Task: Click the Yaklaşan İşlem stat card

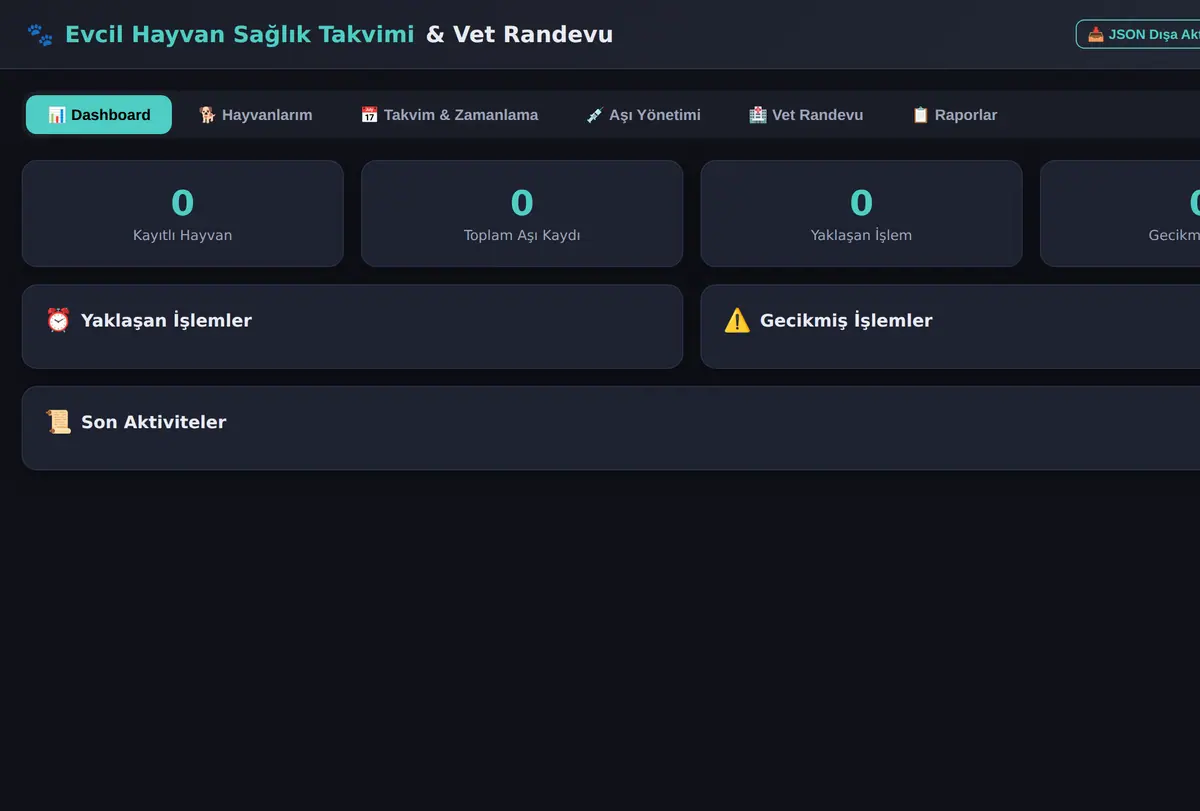Action: click(x=861, y=214)
